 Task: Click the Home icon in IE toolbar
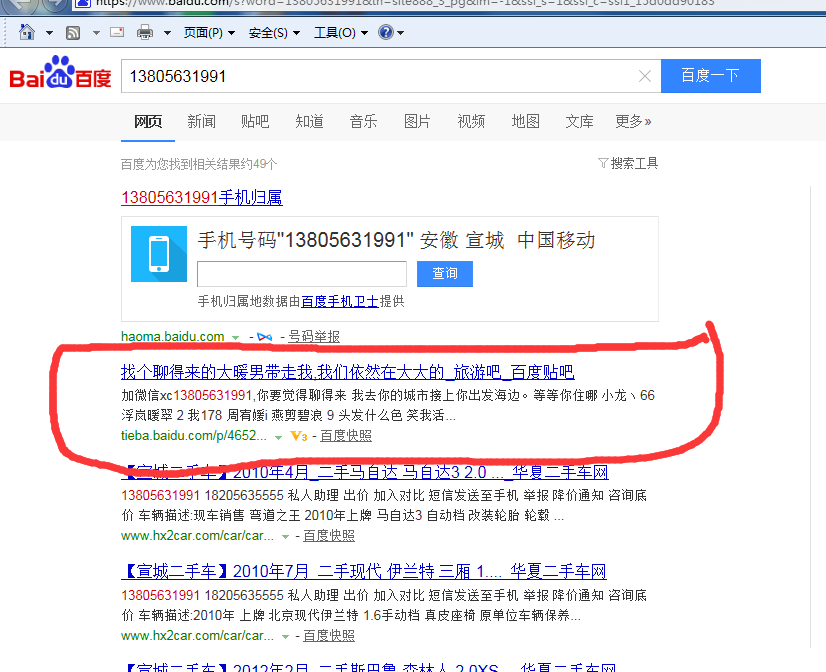pos(27,33)
